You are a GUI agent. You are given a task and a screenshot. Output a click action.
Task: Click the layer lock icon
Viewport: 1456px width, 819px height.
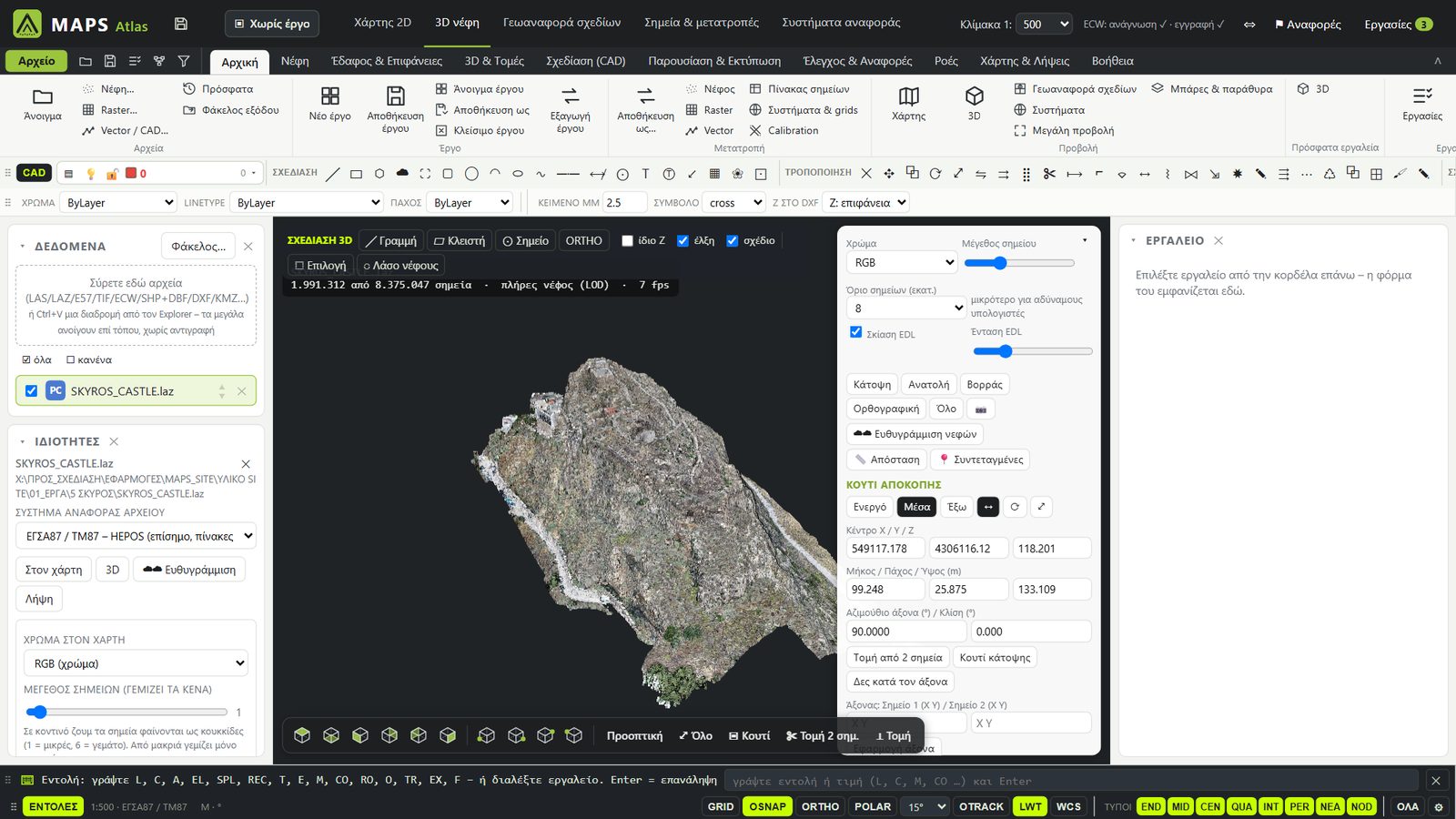tap(111, 173)
